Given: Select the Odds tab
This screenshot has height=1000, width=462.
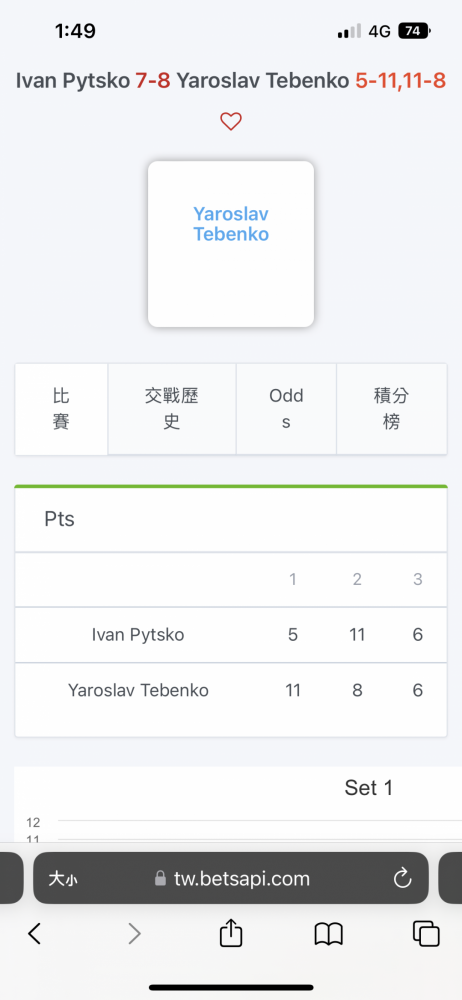Looking at the screenshot, I should (x=286, y=409).
